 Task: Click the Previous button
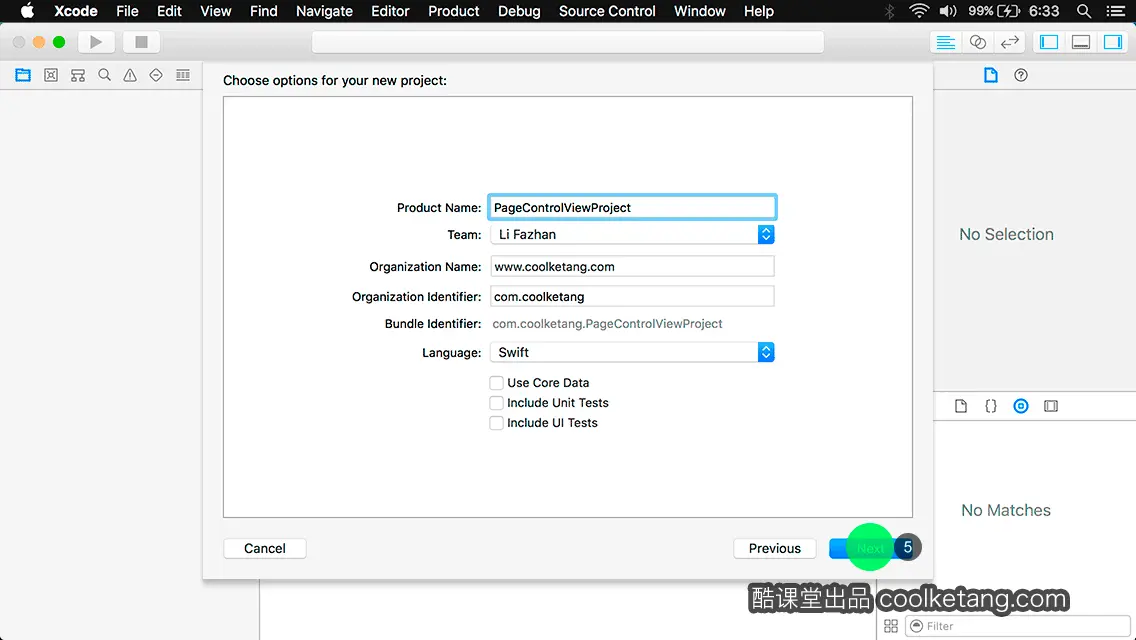tap(774, 549)
